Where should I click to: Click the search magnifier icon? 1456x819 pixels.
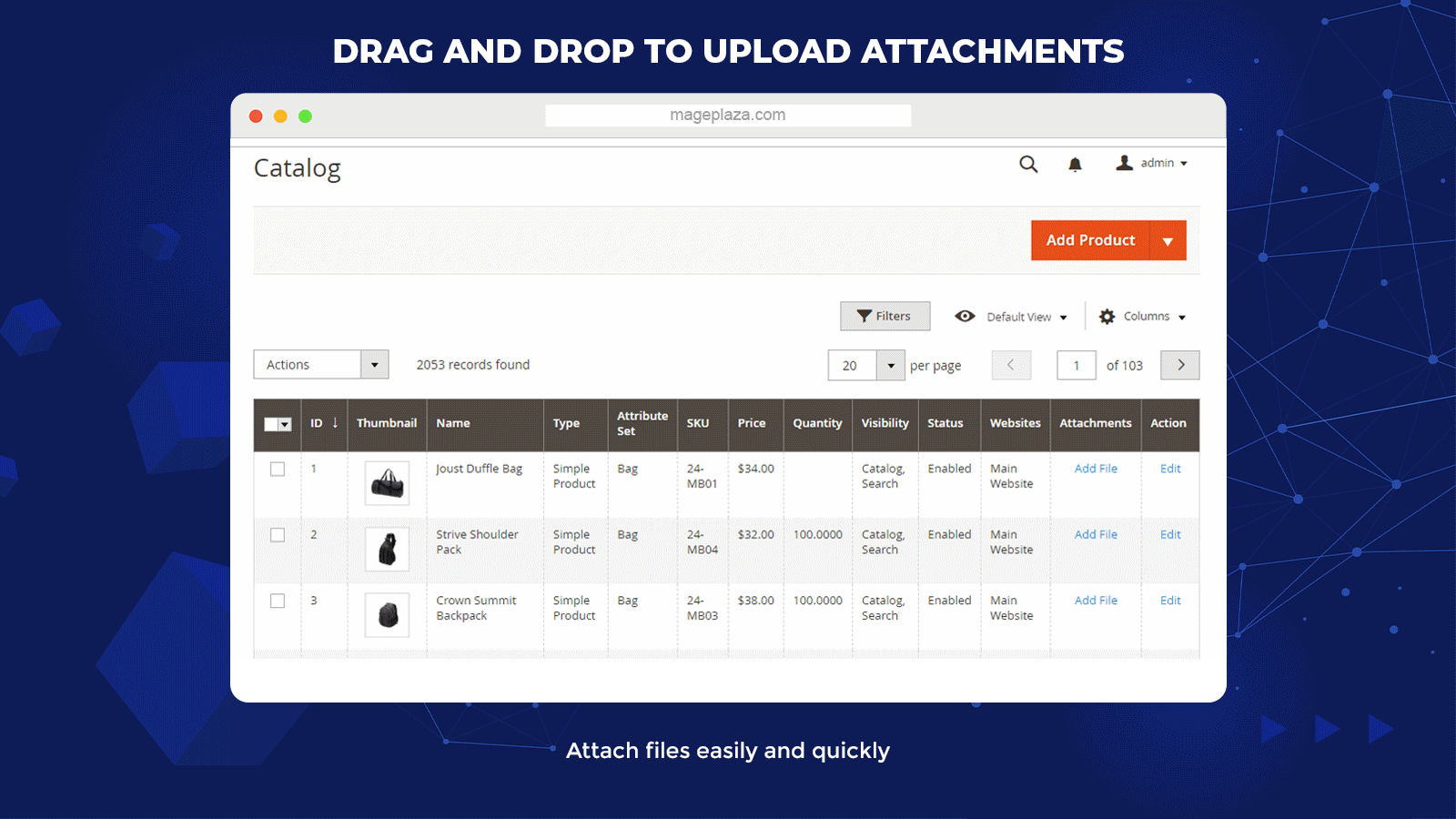(1028, 164)
